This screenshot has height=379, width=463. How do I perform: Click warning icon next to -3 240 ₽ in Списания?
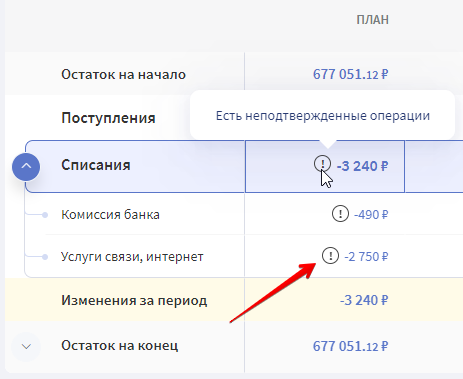pos(322,164)
